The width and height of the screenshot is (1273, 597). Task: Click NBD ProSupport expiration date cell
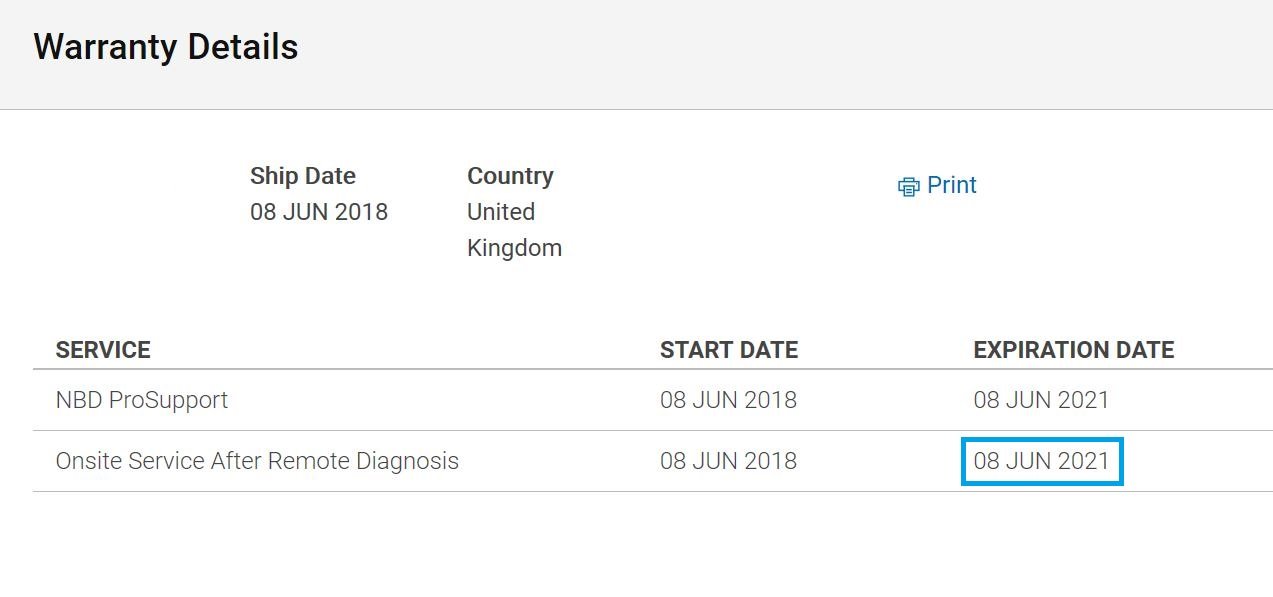pyautogui.click(x=1042, y=400)
